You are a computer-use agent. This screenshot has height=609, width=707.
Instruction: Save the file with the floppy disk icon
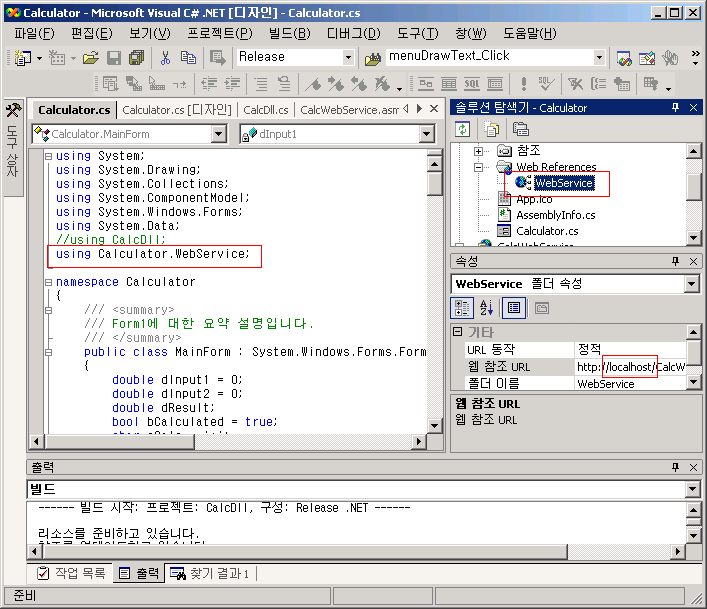click(114, 58)
